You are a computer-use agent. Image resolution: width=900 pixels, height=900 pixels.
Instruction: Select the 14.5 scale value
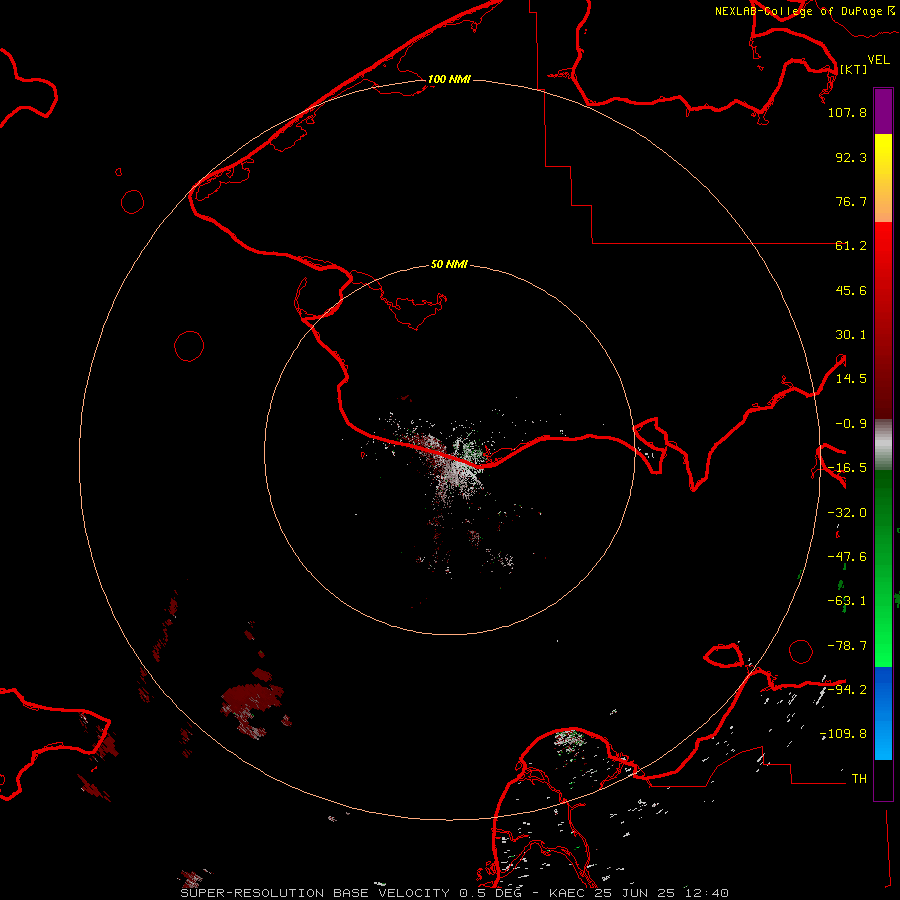(x=851, y=379)
